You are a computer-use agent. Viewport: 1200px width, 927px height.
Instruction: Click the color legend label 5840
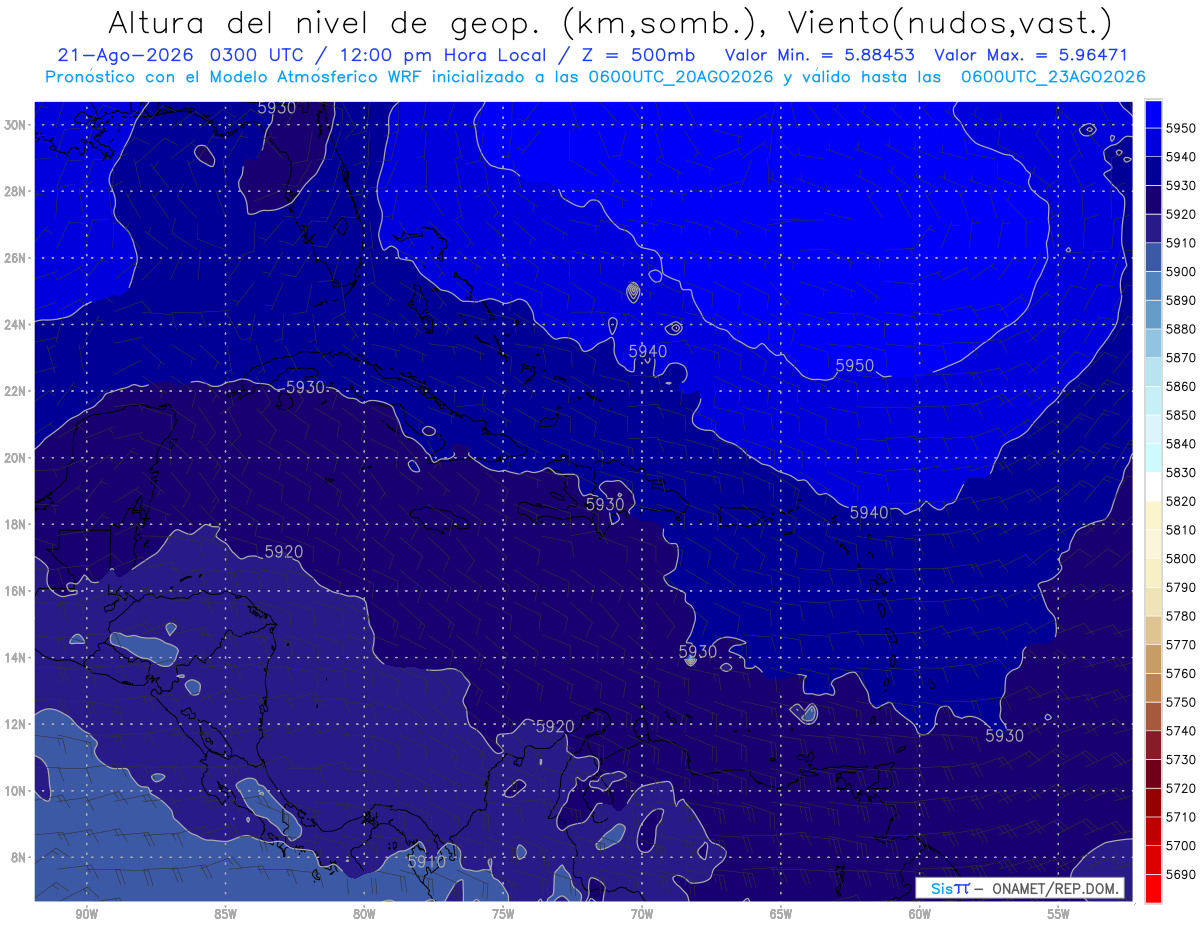click(1181, 444)
